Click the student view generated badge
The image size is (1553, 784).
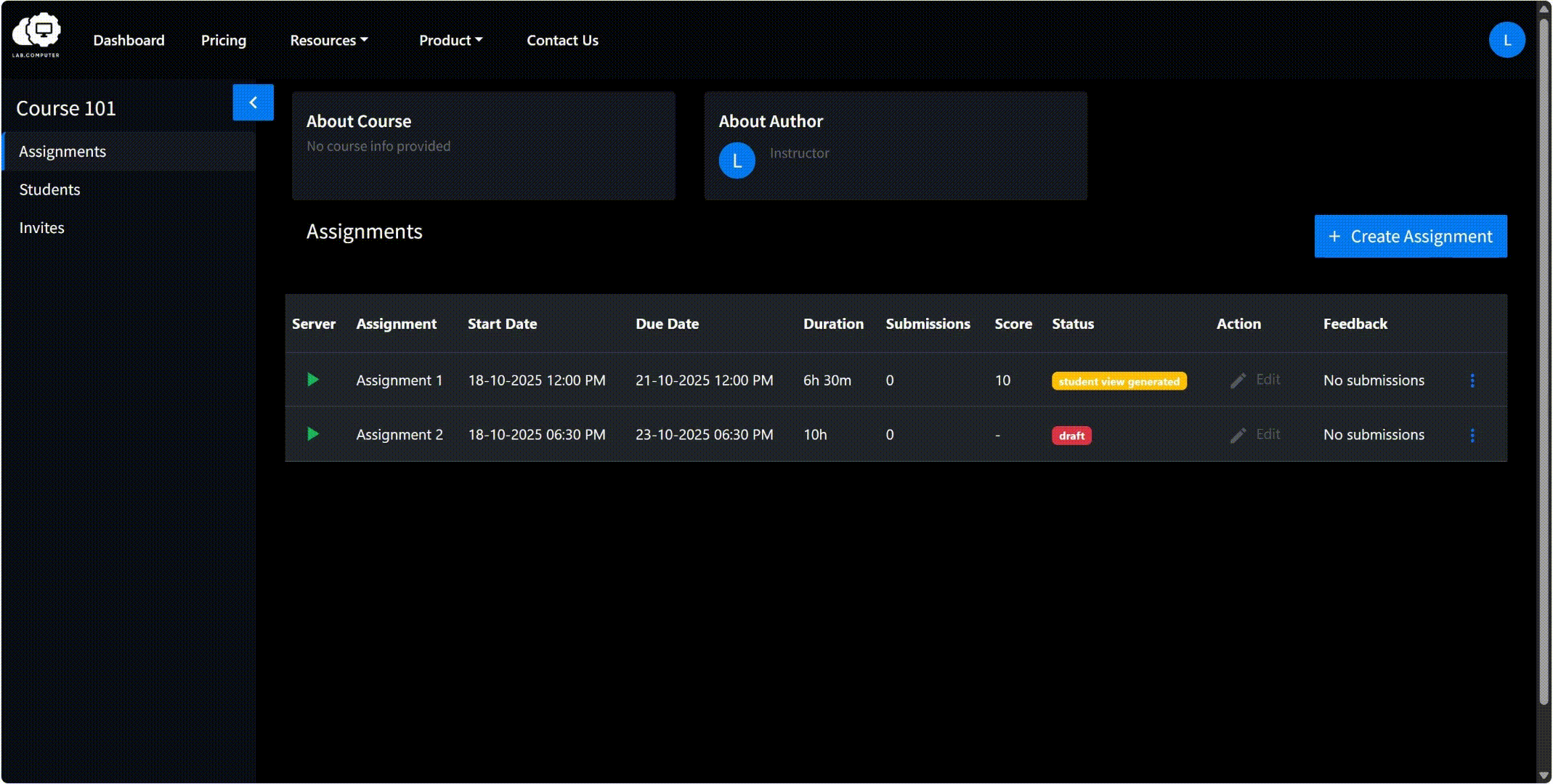1119,381
